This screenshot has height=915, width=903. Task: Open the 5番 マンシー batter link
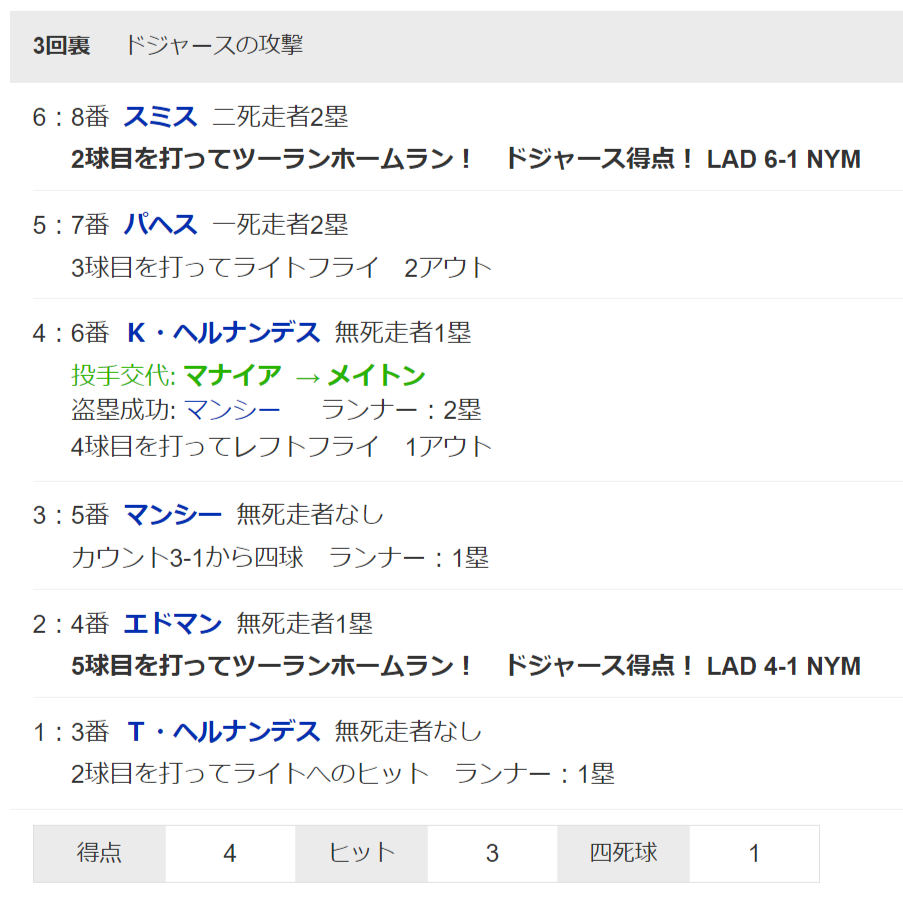coord(173,515)
